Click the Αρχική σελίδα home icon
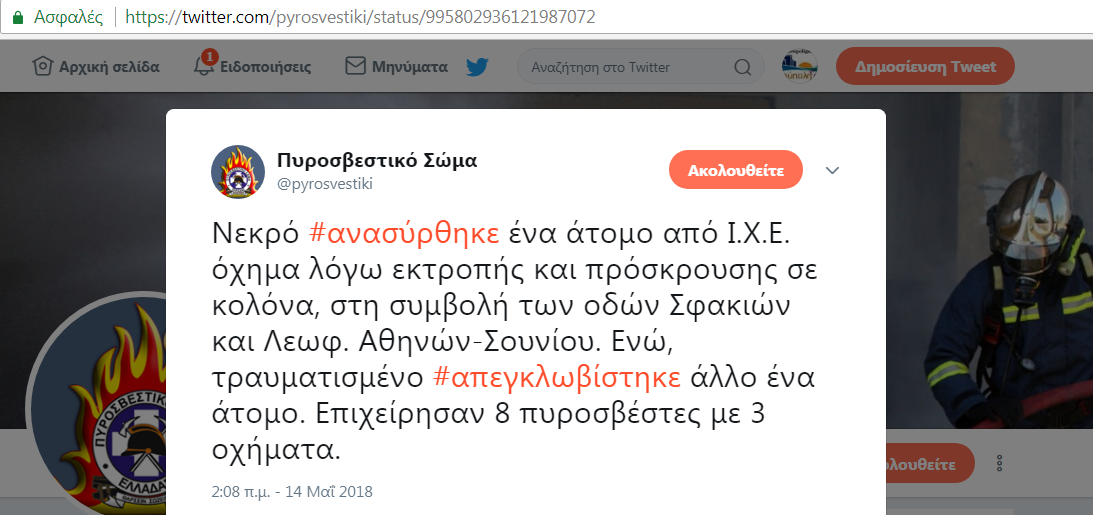 tap(43, 67)
